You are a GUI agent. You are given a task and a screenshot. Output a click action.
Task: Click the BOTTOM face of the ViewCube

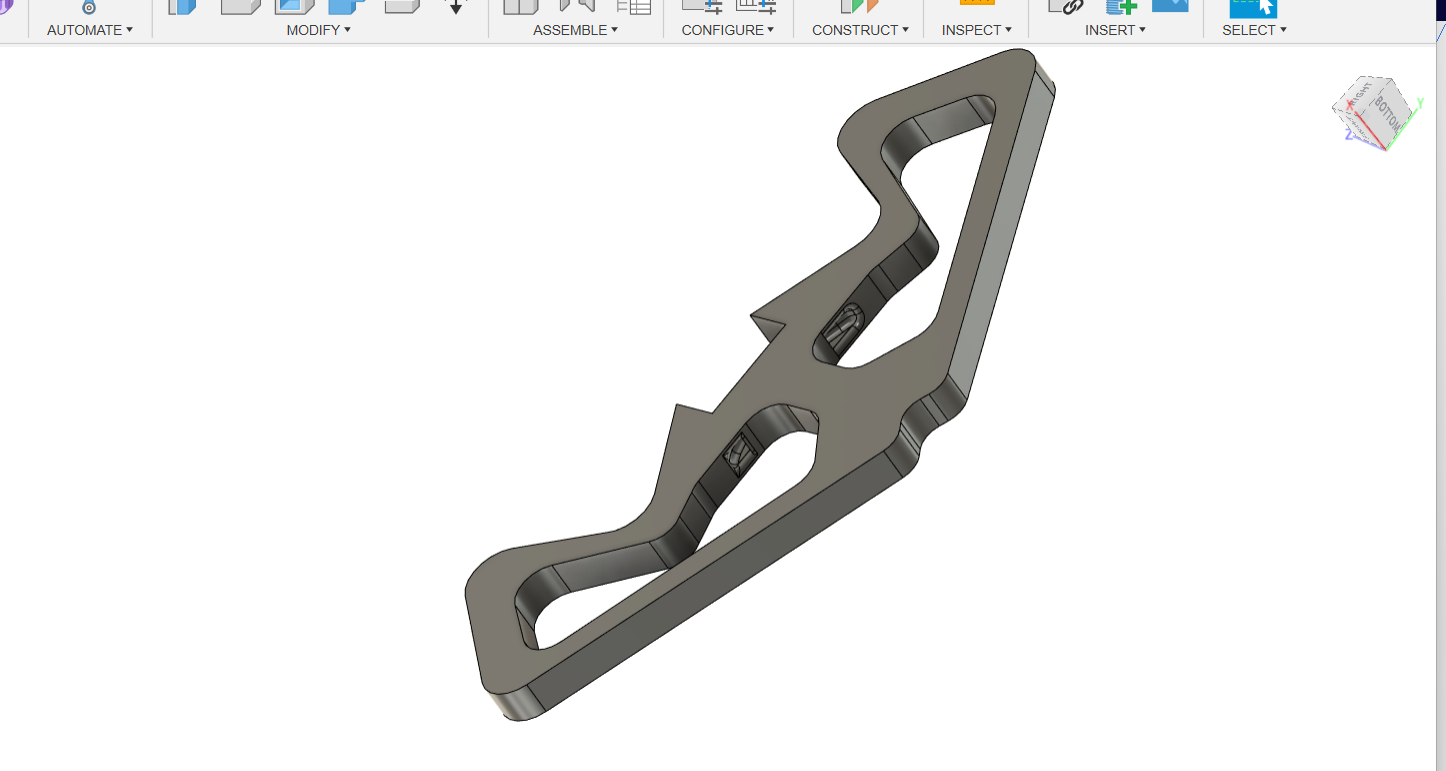coord(1390,113)
